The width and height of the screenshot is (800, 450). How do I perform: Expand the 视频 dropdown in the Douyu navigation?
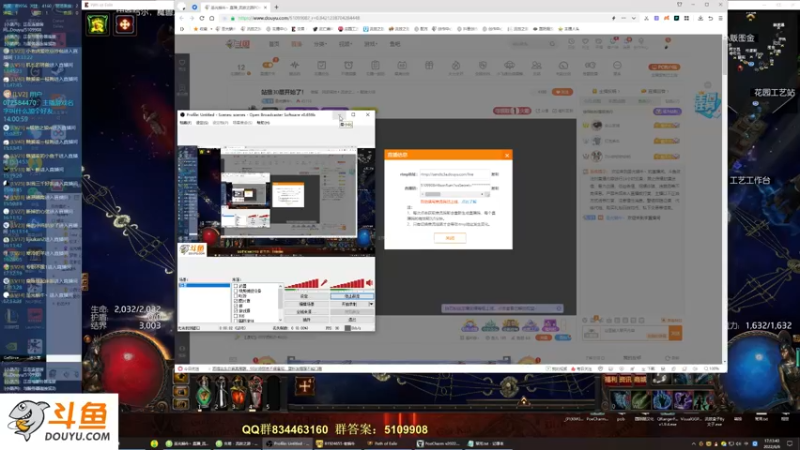pyautogui.click(x=345, y=44)
